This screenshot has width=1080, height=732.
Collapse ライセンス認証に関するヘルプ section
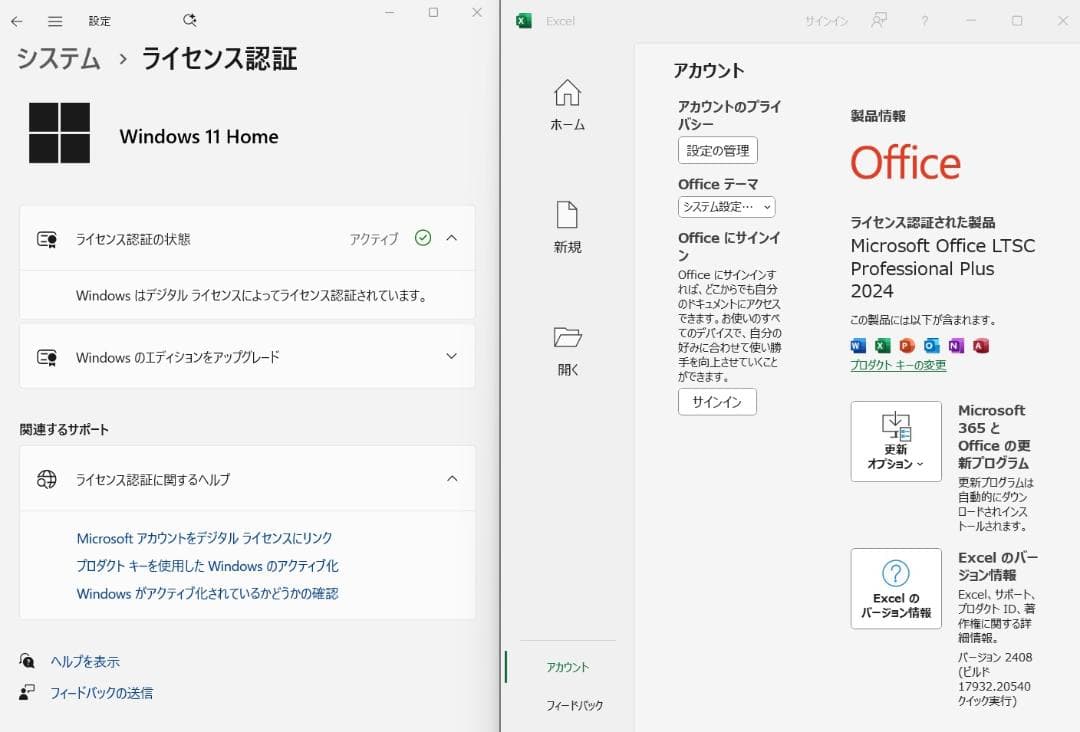[451, 479]
